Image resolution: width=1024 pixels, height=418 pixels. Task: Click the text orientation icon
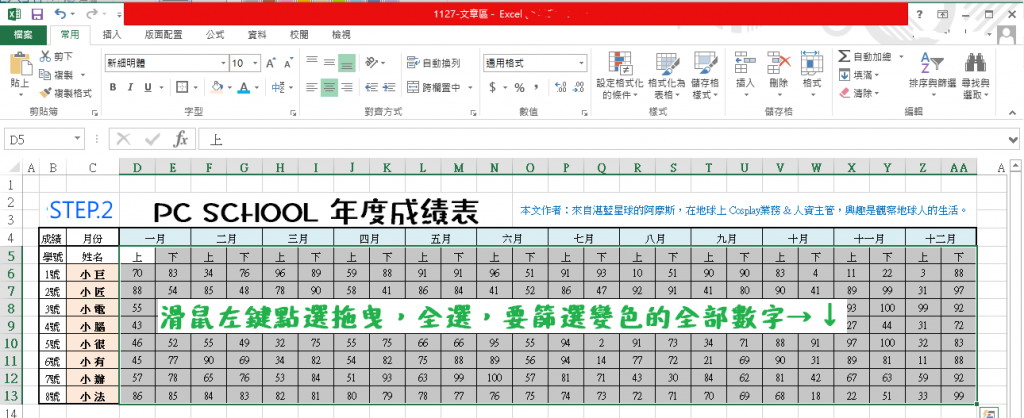pos(372,63)
